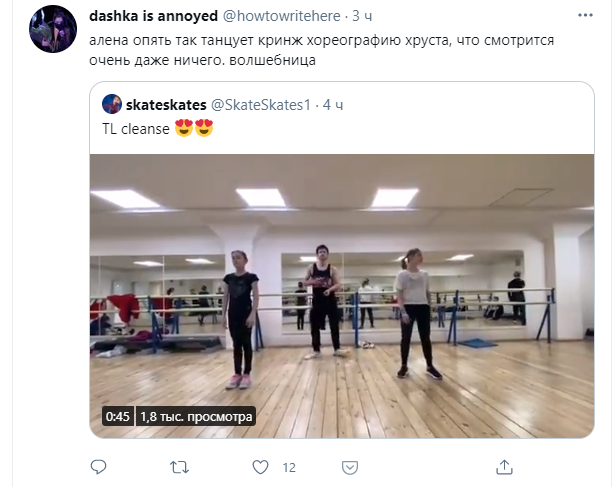Image resolution: width=615 pixels, height=487 pixels.
Task: Click the reply speech bubble icon
Action: click(98, 467)
